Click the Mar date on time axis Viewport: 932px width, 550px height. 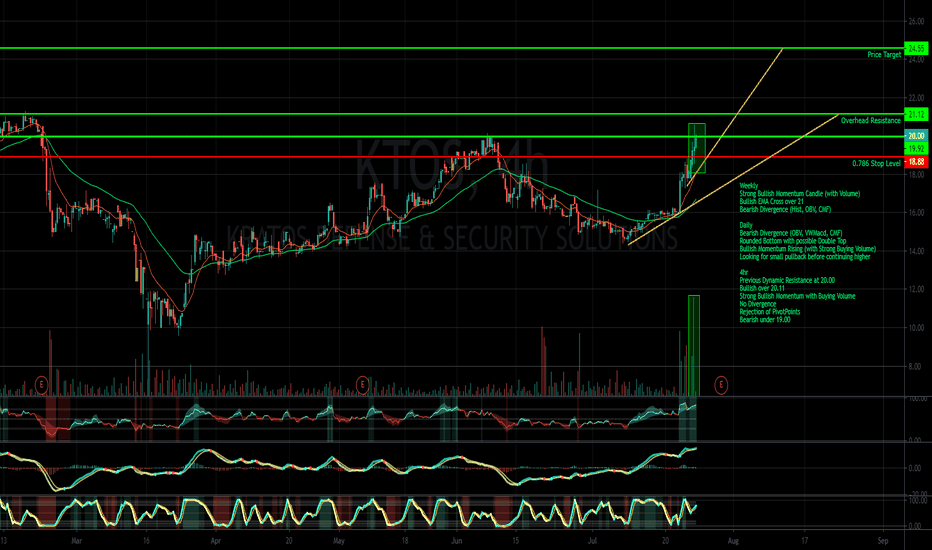[76, 541]
